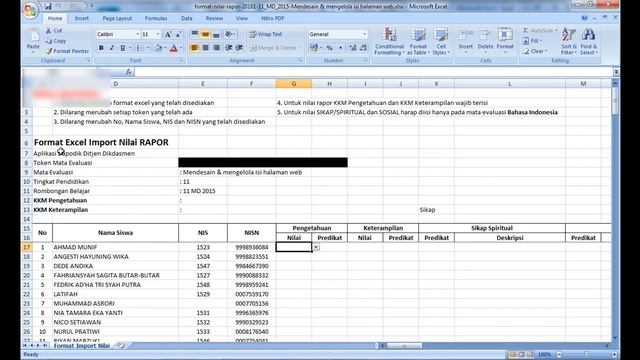Increase the cell indent
Screen dimensions: 640x360
click(x=239, y=48)
